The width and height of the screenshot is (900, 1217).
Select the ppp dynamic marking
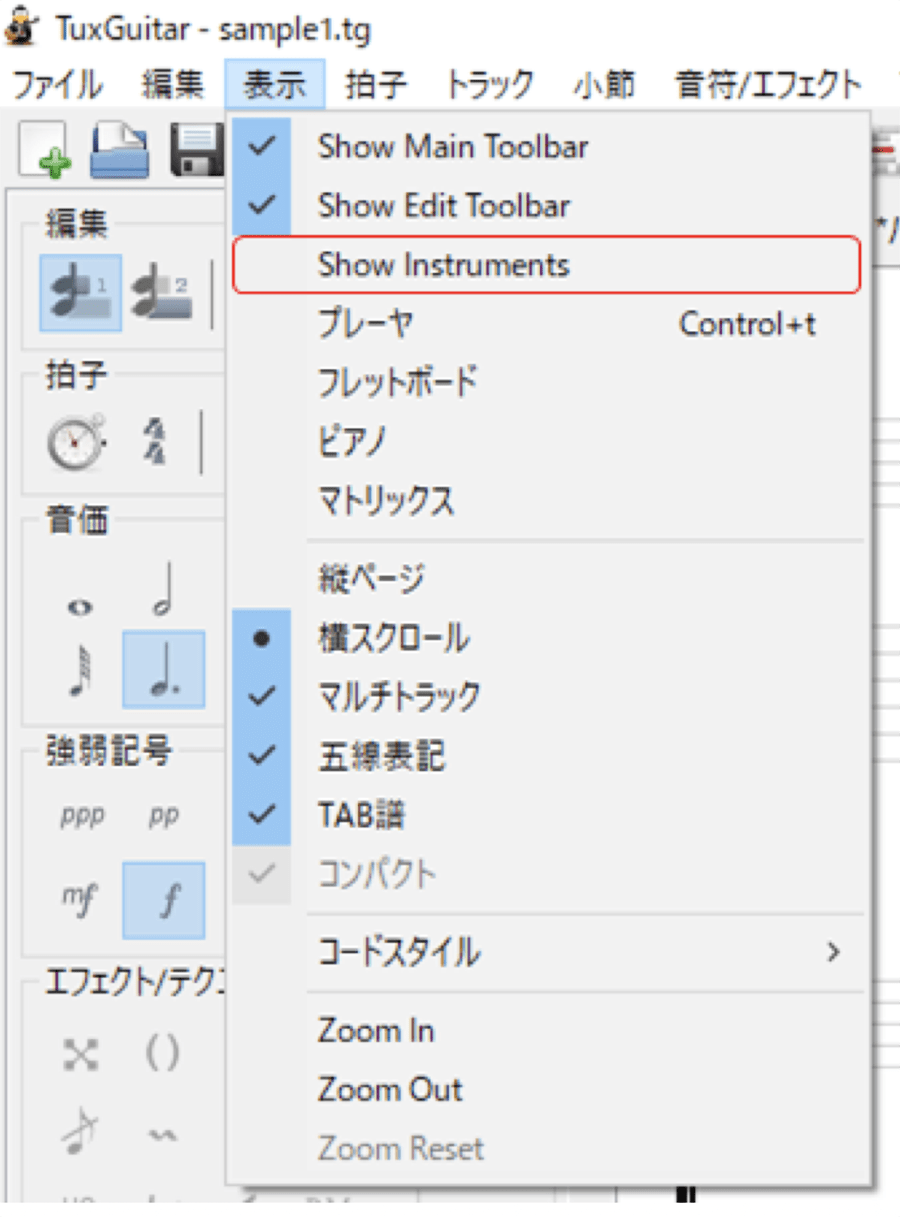click(82, 817)
